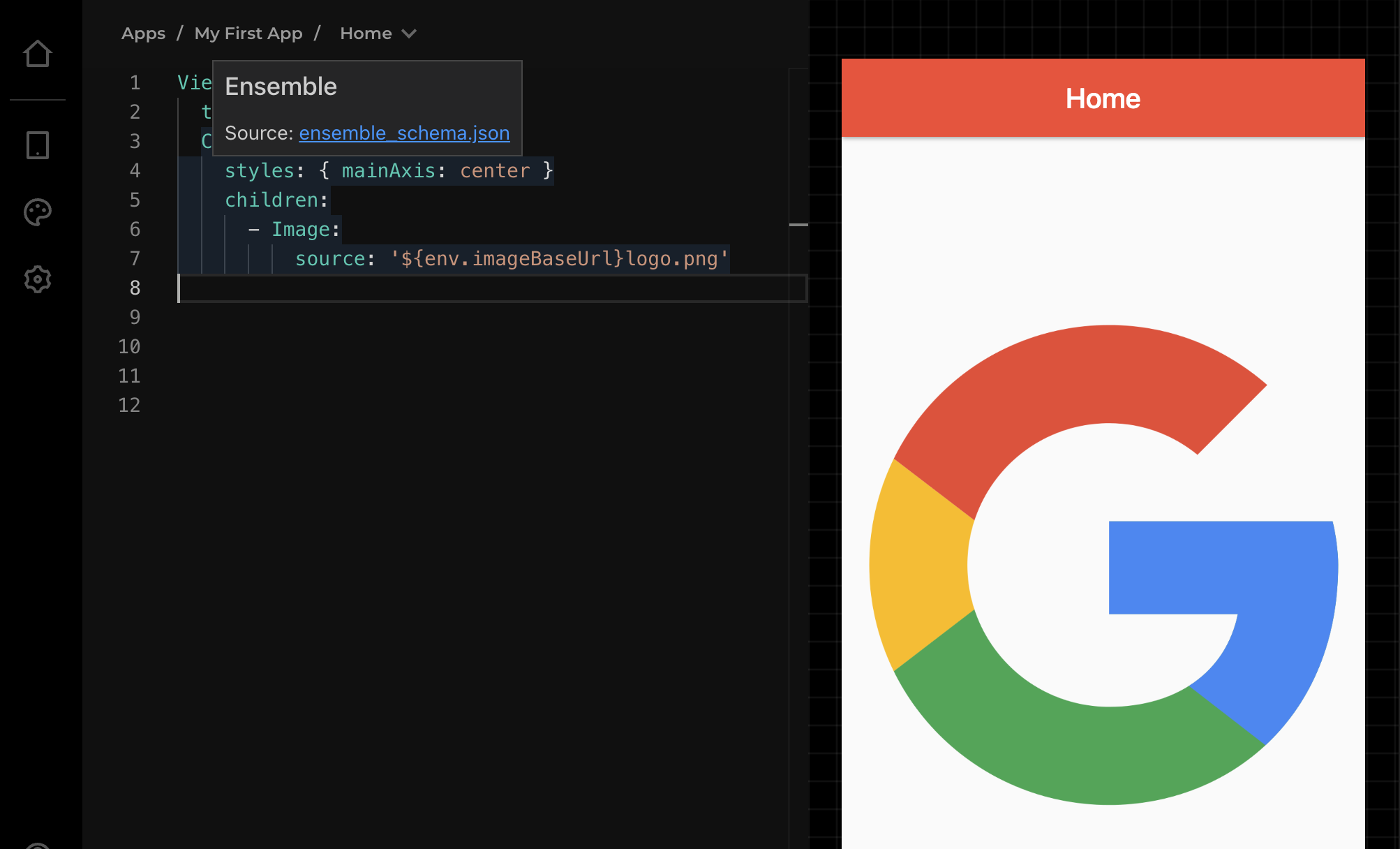Click the Apps breadcrumb link
The image size is (1400, 849).
point(143,34)
